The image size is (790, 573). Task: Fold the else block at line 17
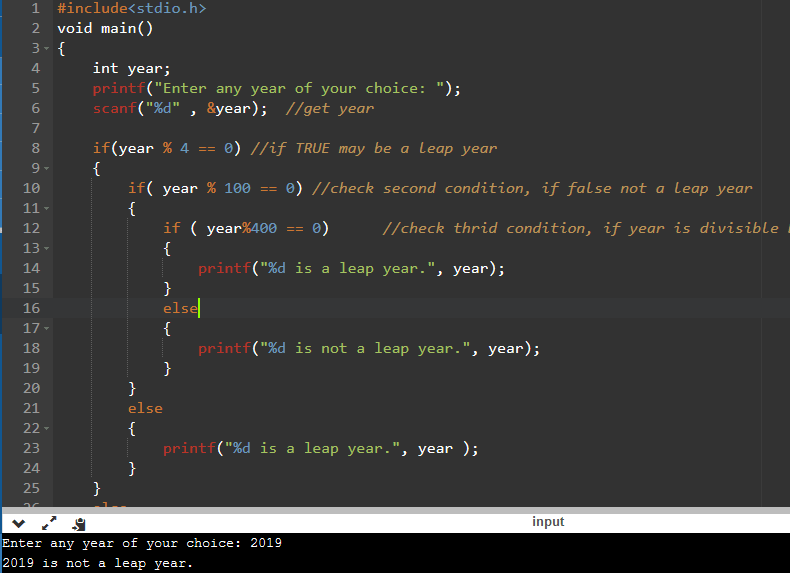(x=46, y=328)
